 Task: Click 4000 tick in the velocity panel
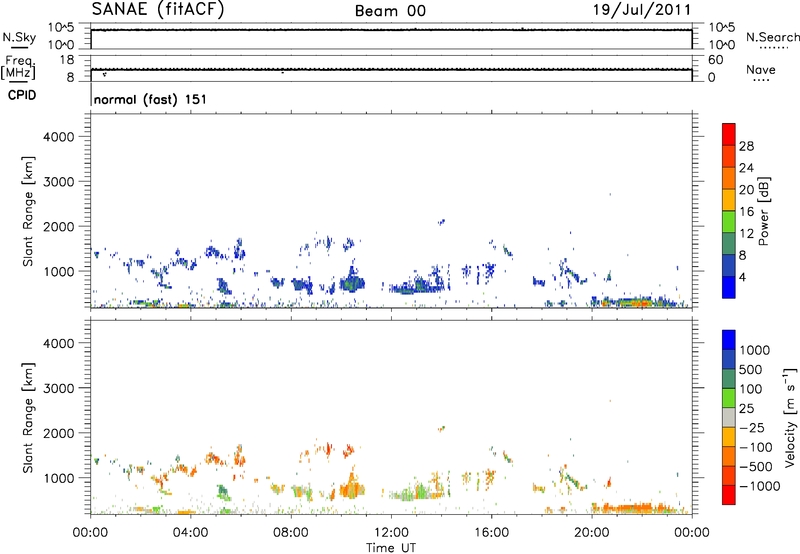(x=58, y=343)
